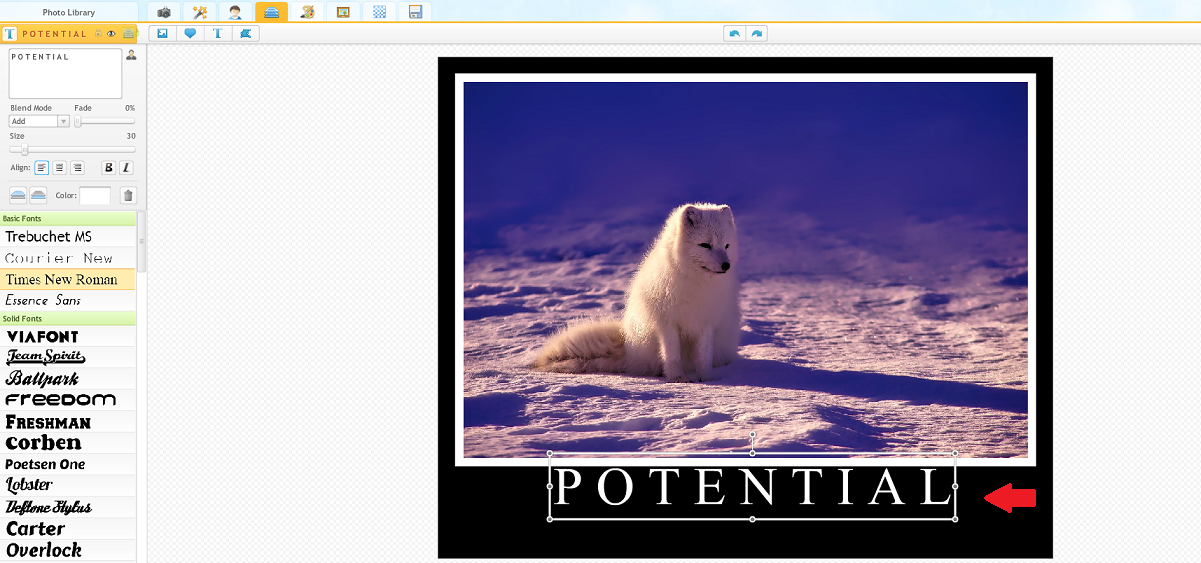
Task: Open the magic wand effects tab
Action: point(199,12)
